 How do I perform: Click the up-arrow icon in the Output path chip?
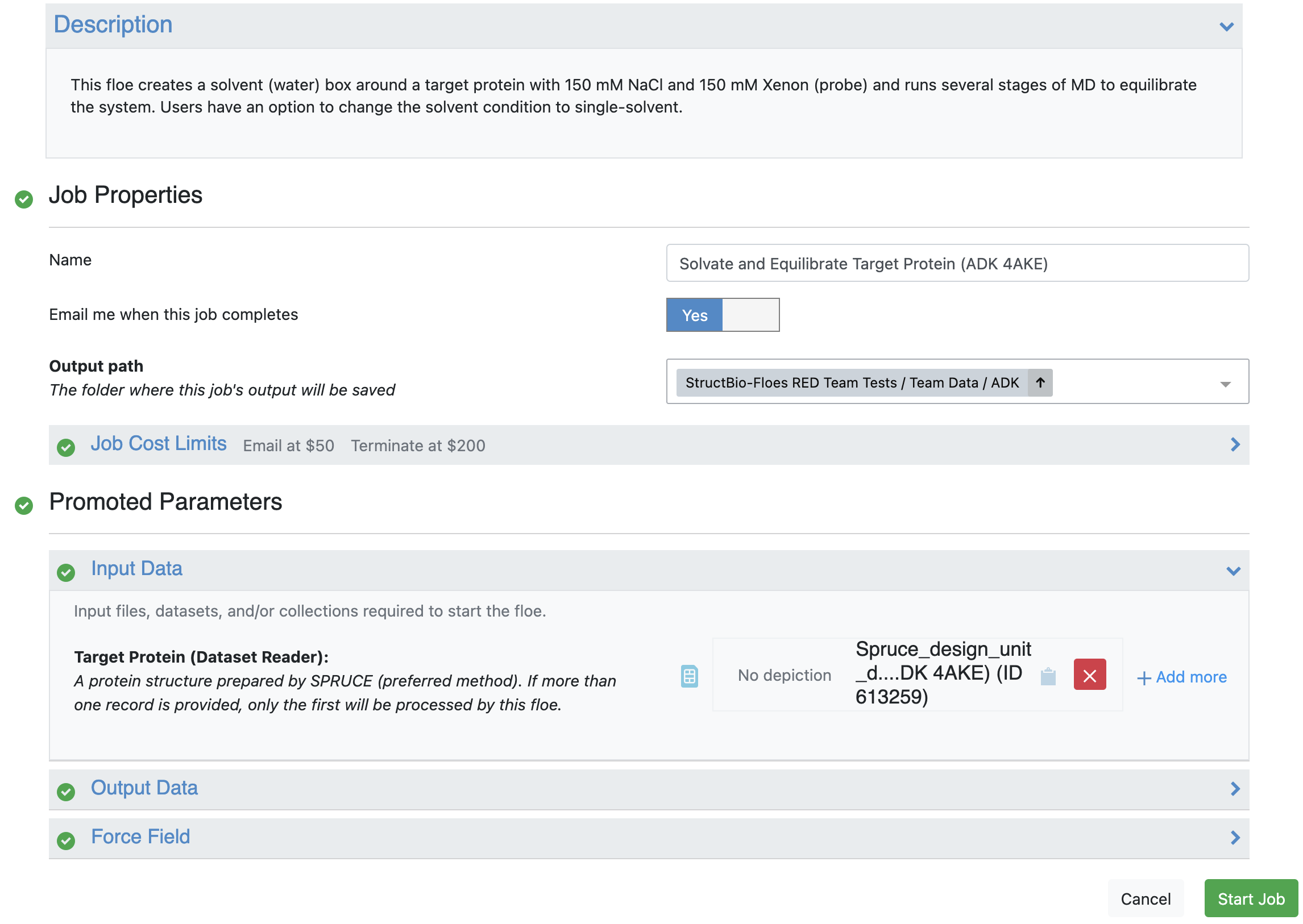coord(1039,382)
